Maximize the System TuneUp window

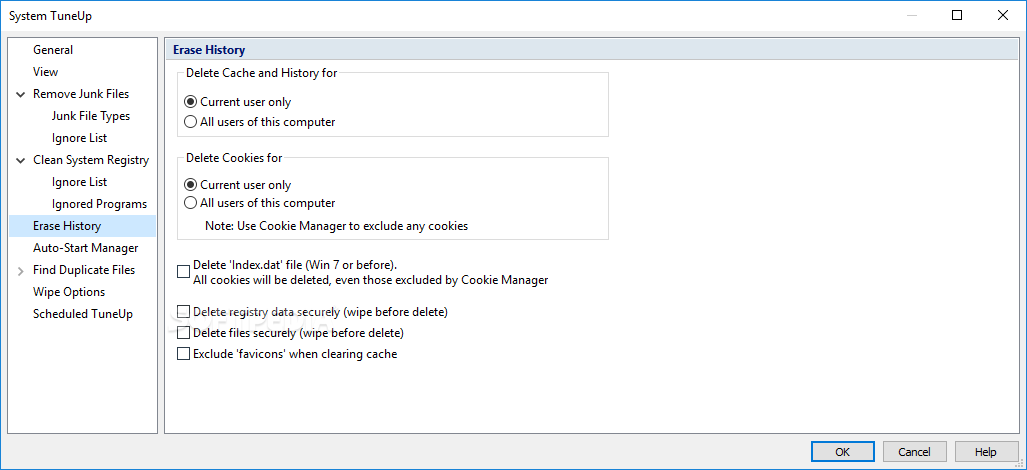(957, 15)
